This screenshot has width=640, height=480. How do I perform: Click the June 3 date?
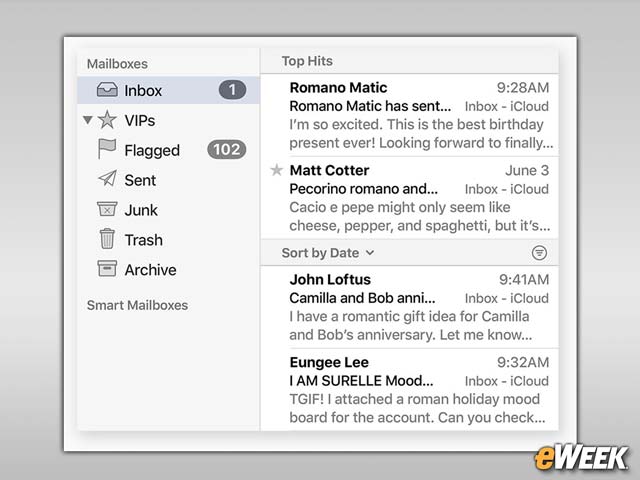click(527, 170)
